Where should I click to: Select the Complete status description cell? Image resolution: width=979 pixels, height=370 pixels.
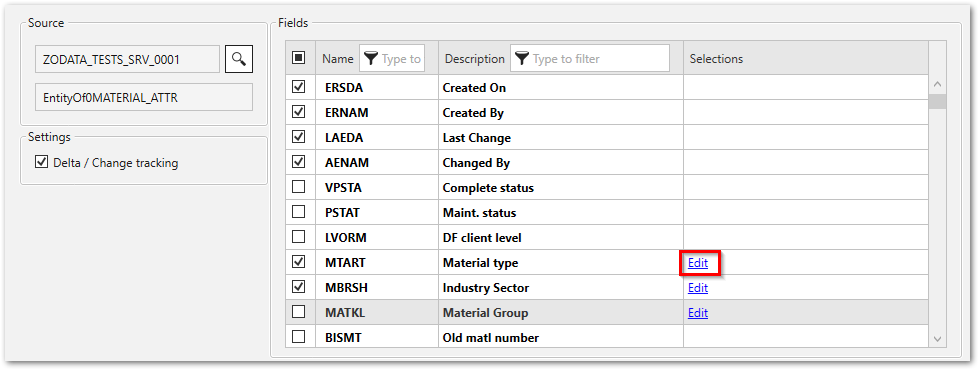[x=561, y=188]
